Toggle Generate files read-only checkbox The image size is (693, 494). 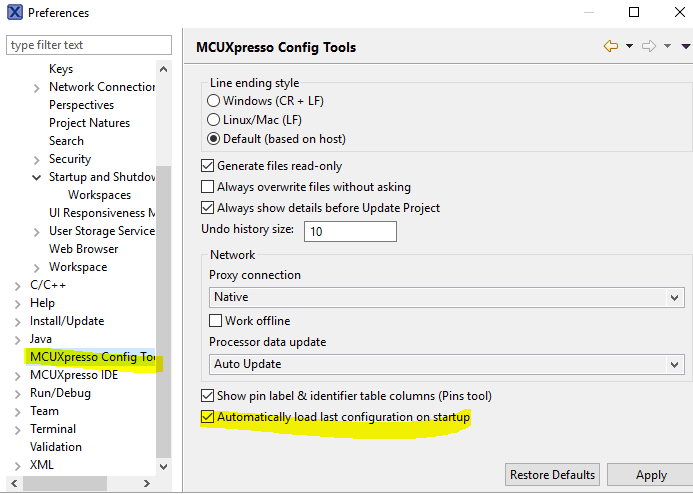coord(208,166)
